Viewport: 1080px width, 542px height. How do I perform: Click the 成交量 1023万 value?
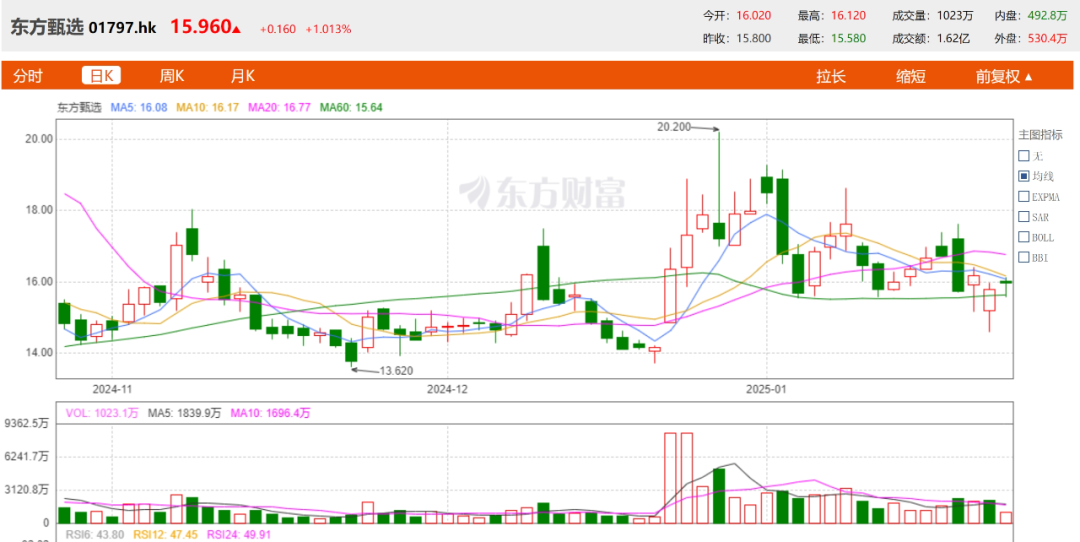(954, 15)
